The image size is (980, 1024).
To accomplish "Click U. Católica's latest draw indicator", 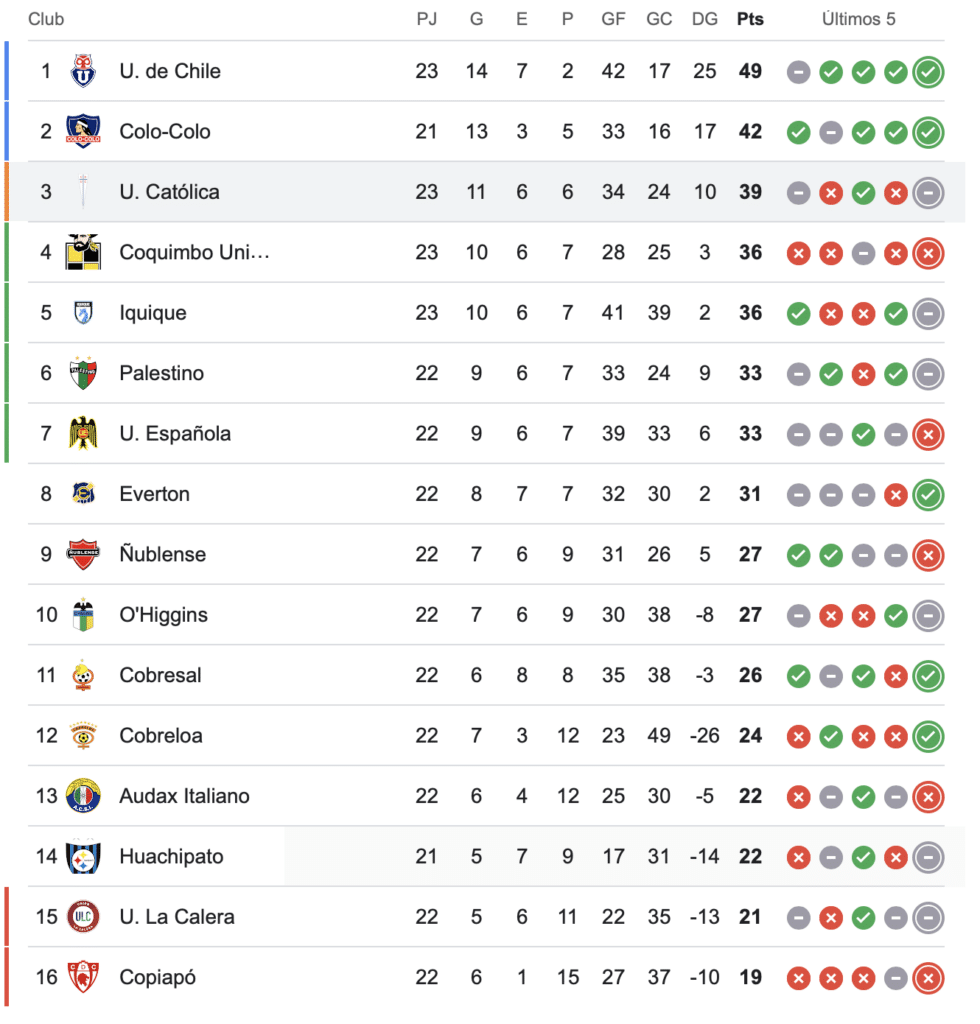I will pyautogui.click(x=928, y=193).
